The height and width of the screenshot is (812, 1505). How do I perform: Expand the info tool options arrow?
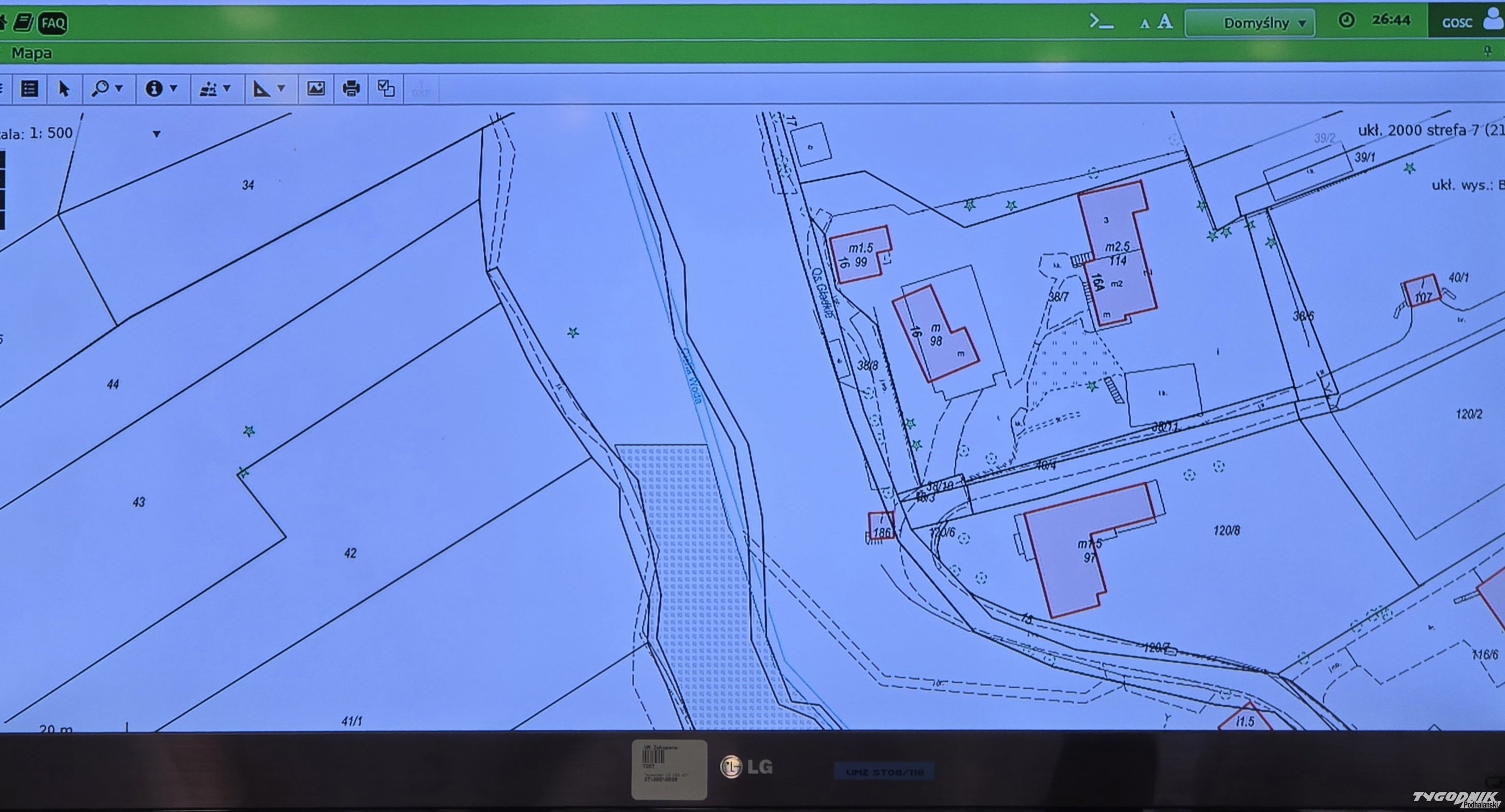tap(174, 88)
